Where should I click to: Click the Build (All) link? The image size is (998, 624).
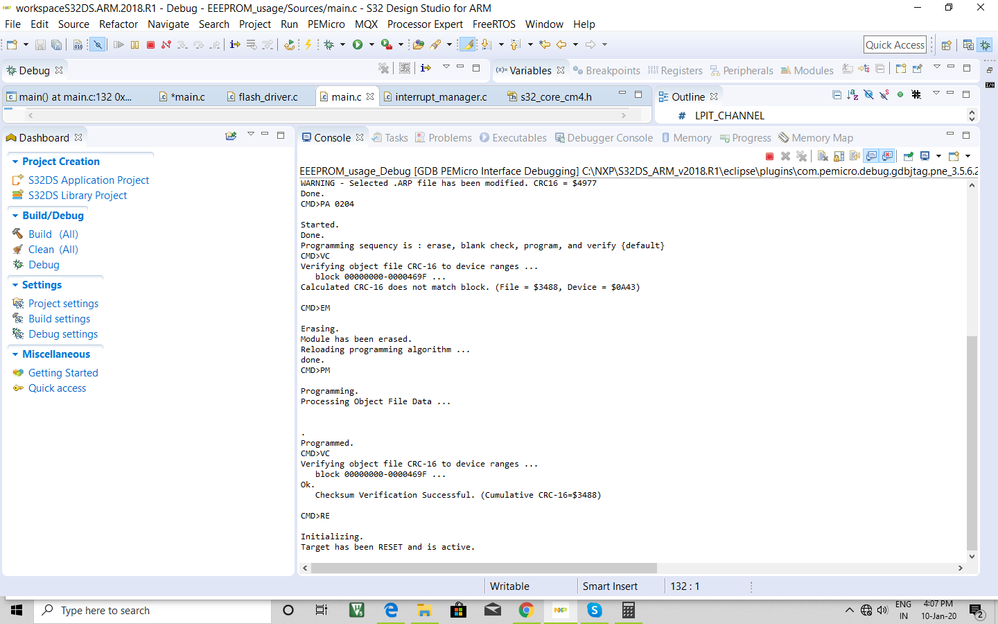click(x=53, y=234)
